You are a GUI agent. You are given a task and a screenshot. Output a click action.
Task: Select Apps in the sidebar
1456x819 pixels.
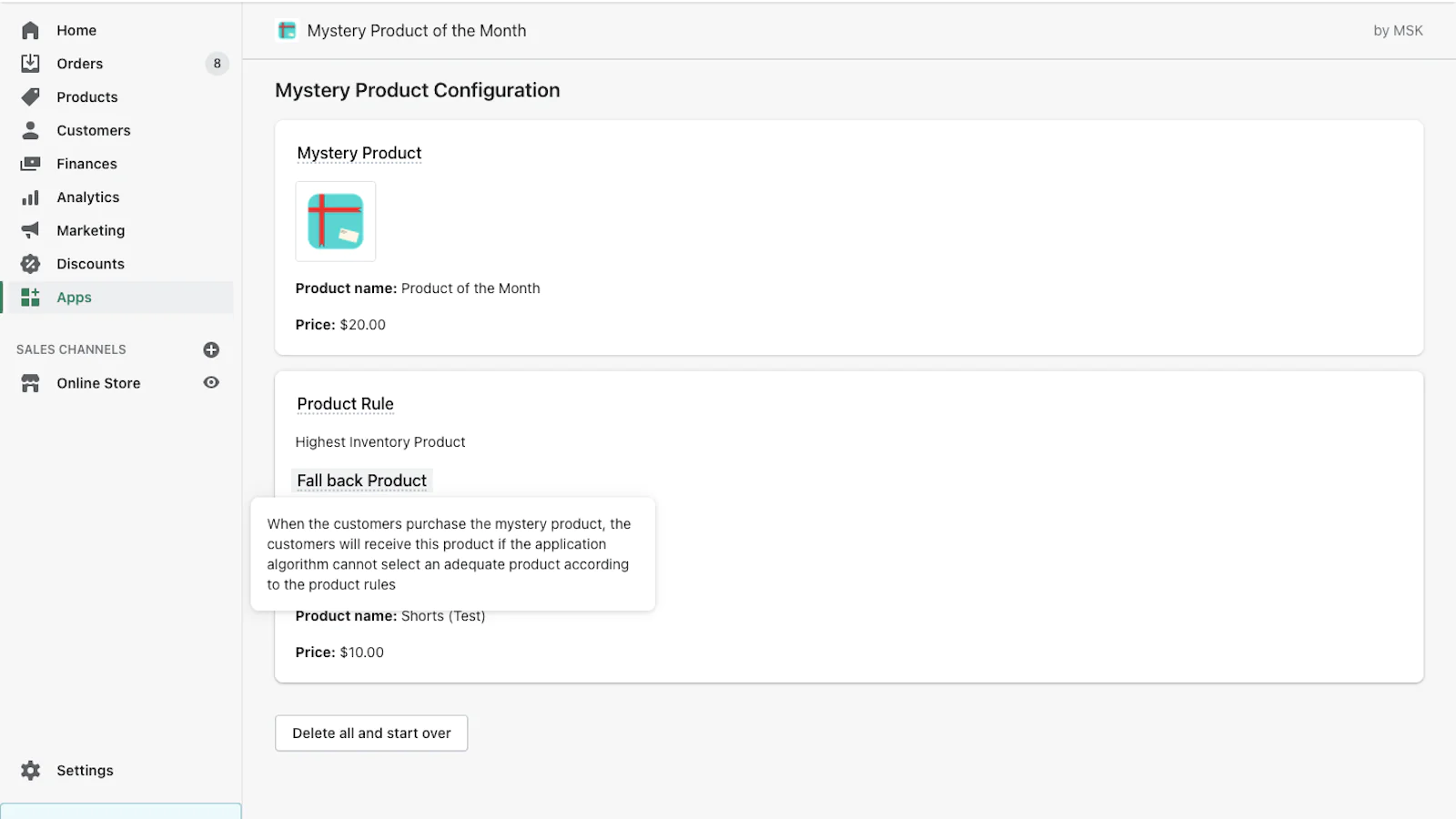[x=74, y=298]
